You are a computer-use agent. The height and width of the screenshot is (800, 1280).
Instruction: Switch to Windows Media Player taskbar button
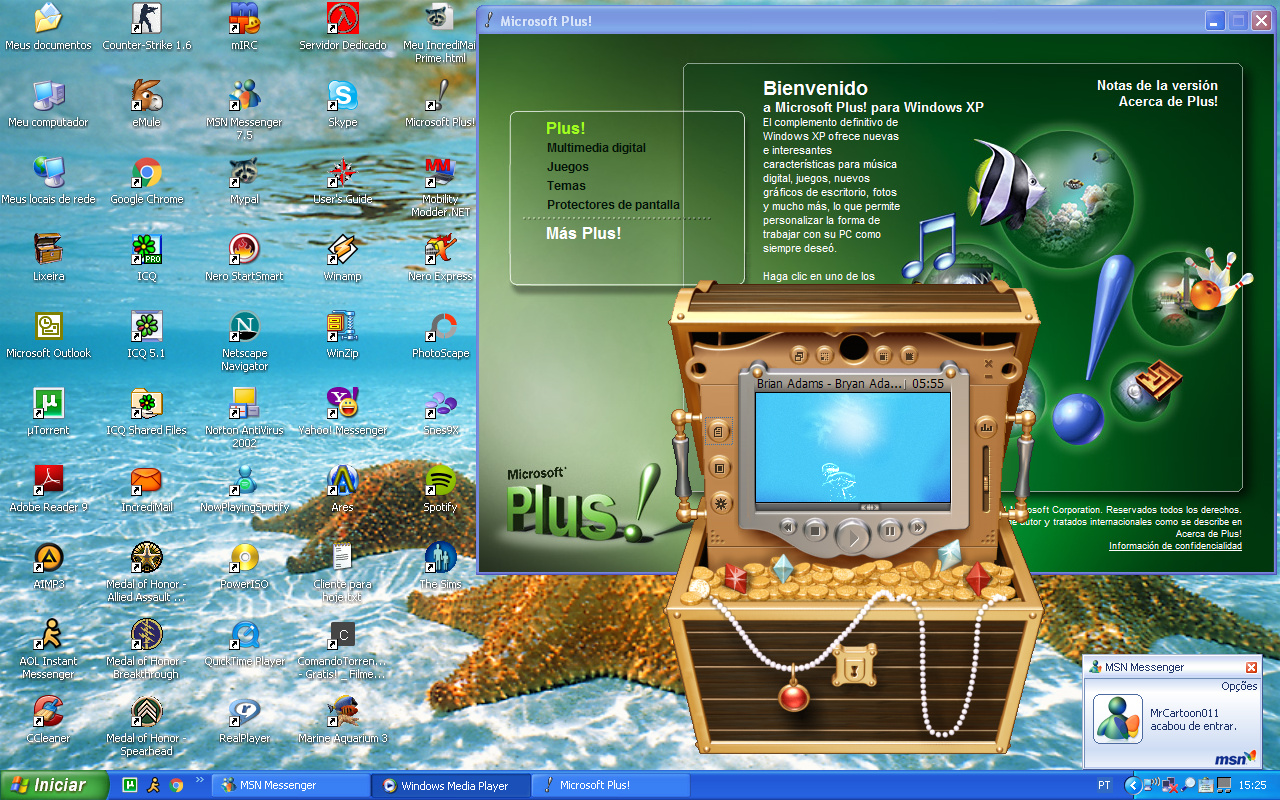coord(451,786)
